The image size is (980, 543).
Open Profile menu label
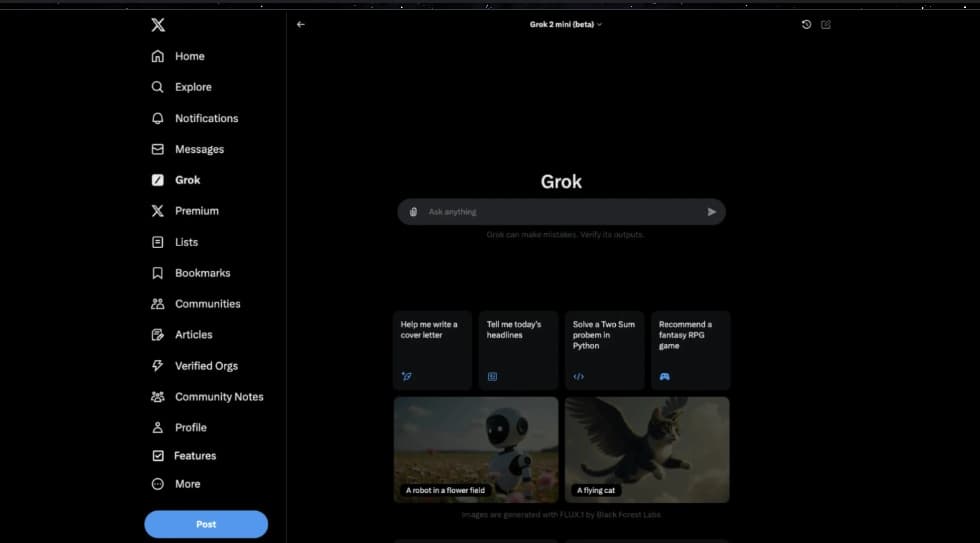tap(191, 427)
